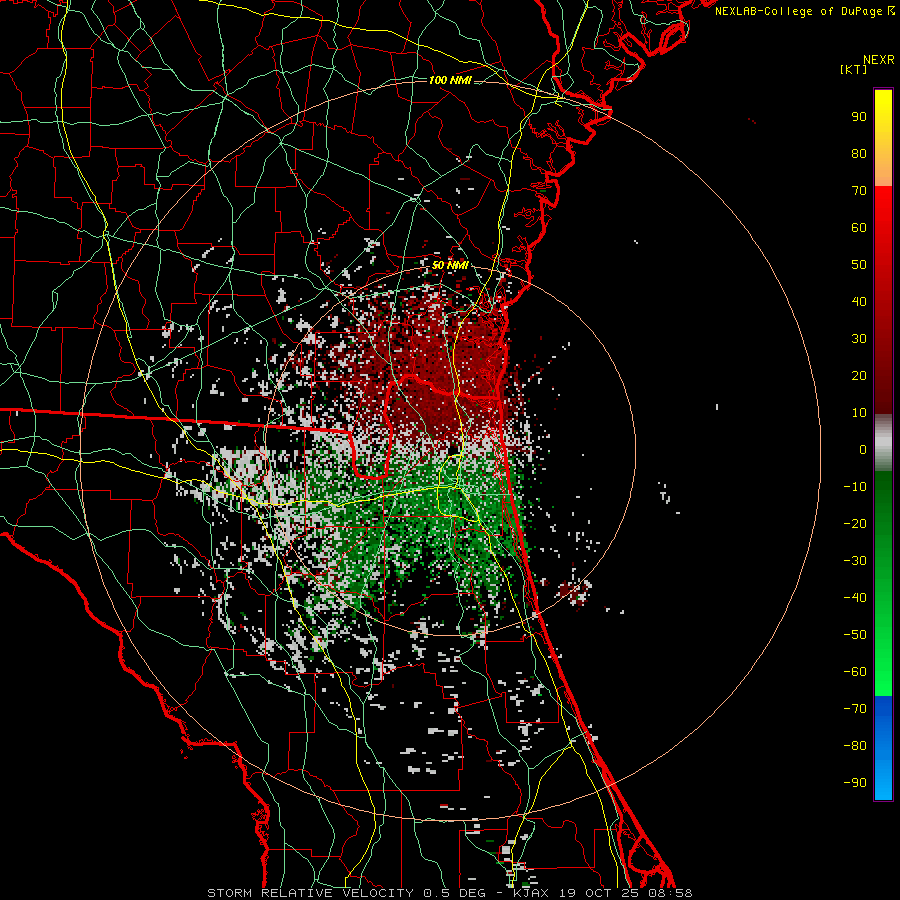
Task: Select the 40 tick label on the velocity scale
Action: 859,302
